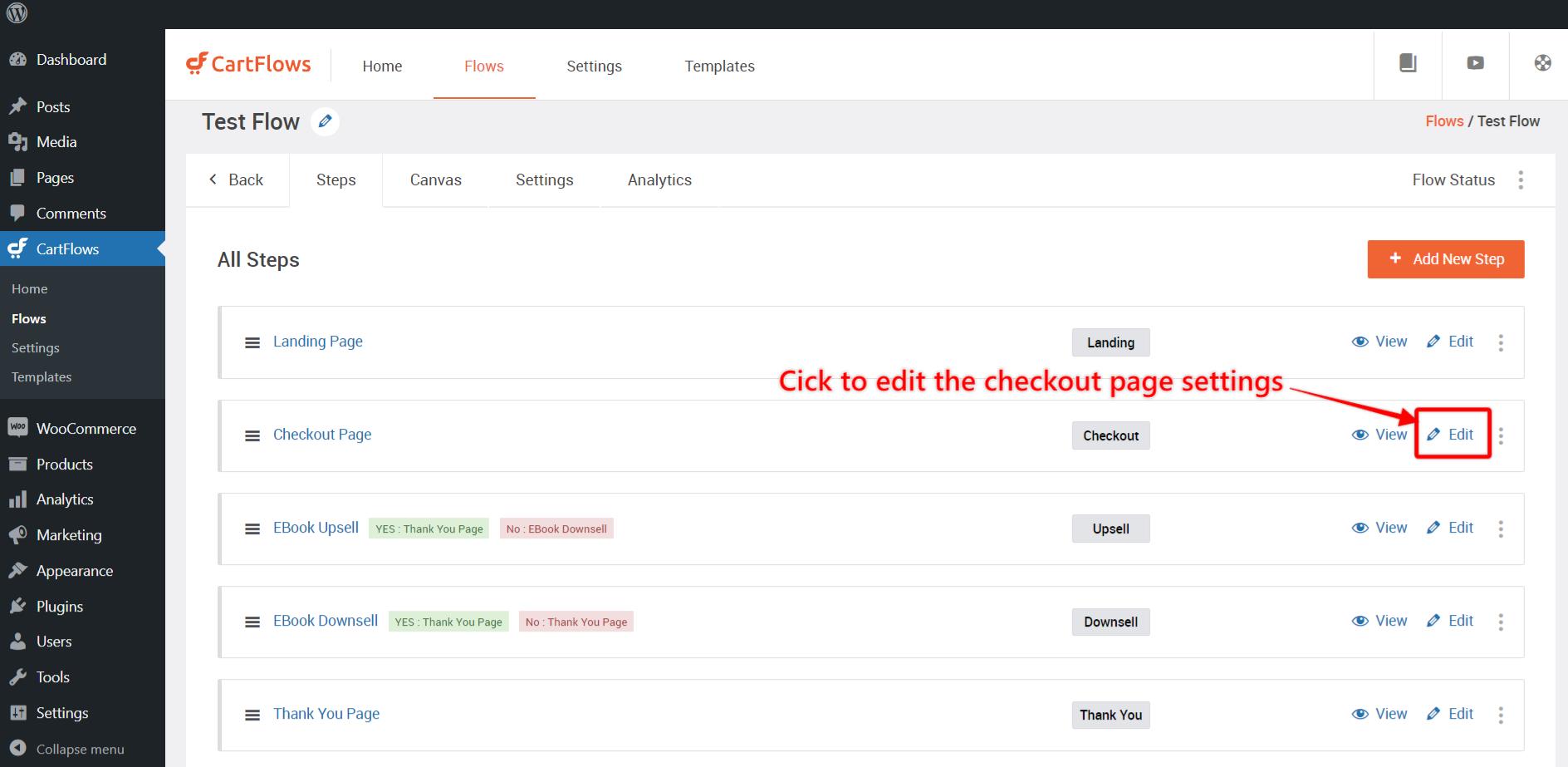Image resolution: width=1568 pixels, height=767 pixels.
Task: Click the Flows breadcrumb link
Action: (1444, 121)
